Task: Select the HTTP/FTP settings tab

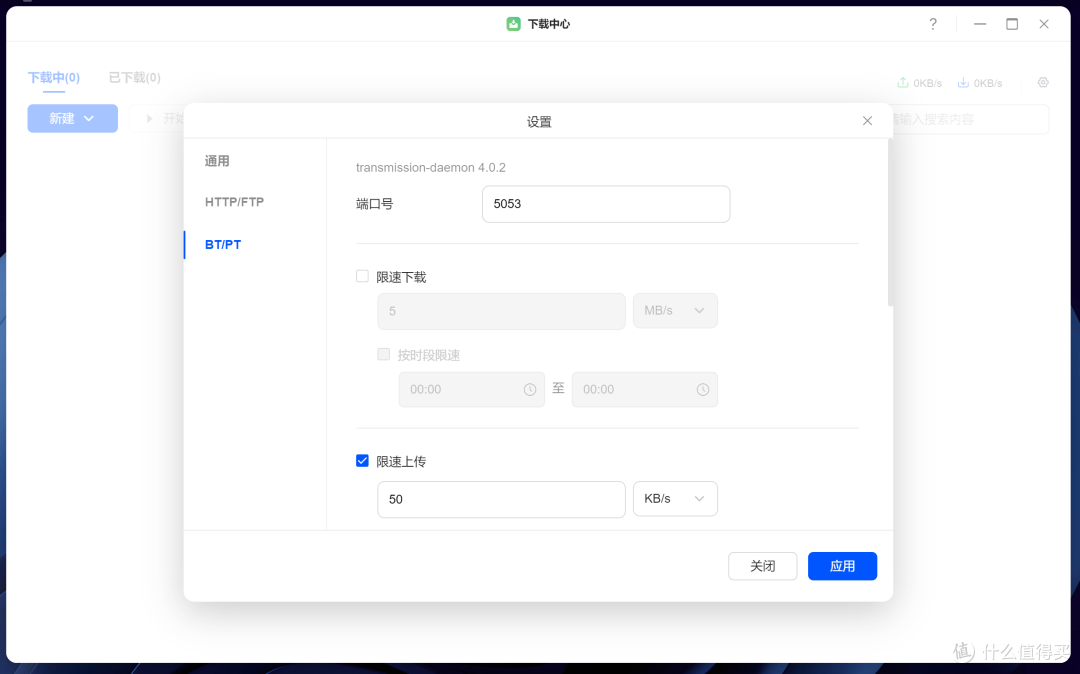Action: 234,202
